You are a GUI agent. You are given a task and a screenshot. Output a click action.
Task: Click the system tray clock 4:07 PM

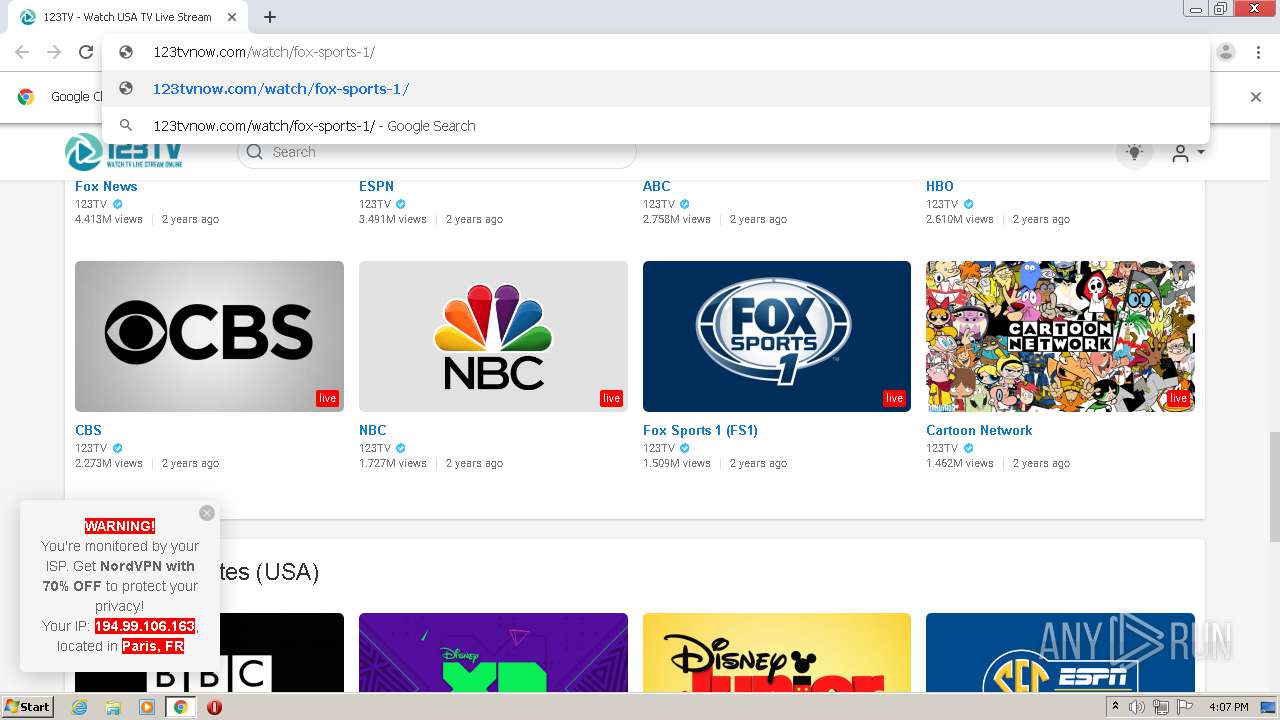(1228, 707)
